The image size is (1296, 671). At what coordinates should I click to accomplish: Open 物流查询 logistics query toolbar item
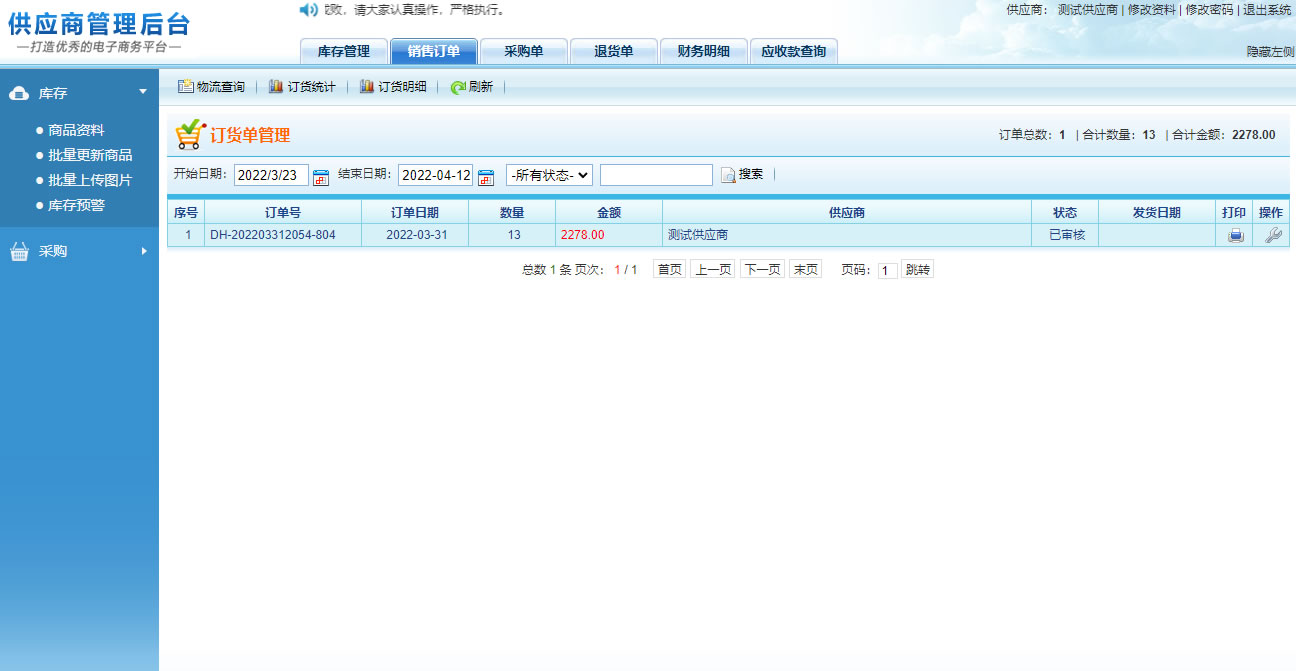pyautogui.click(x=211, y=87)
